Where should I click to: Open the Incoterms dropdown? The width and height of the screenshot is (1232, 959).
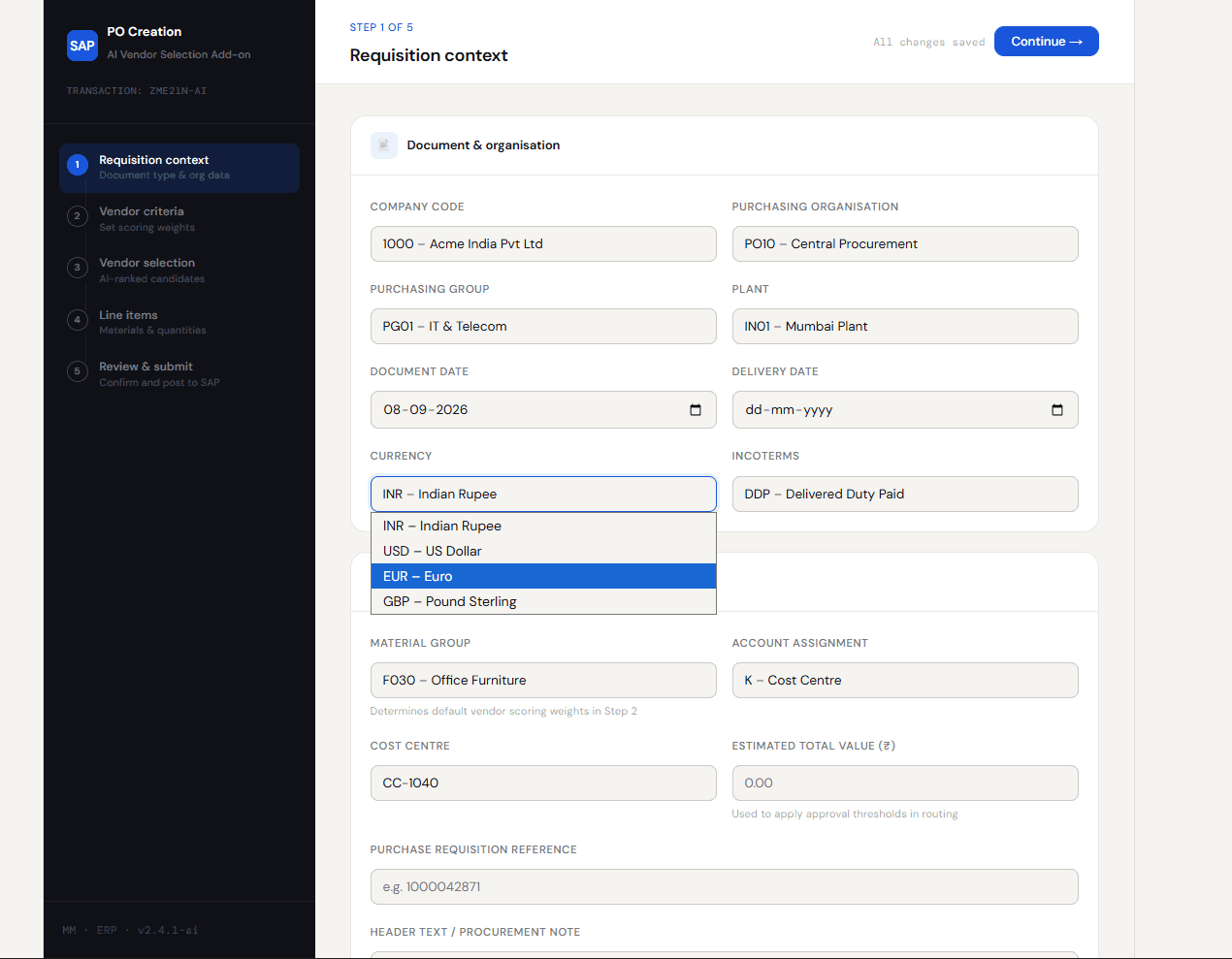click(905, 495)
